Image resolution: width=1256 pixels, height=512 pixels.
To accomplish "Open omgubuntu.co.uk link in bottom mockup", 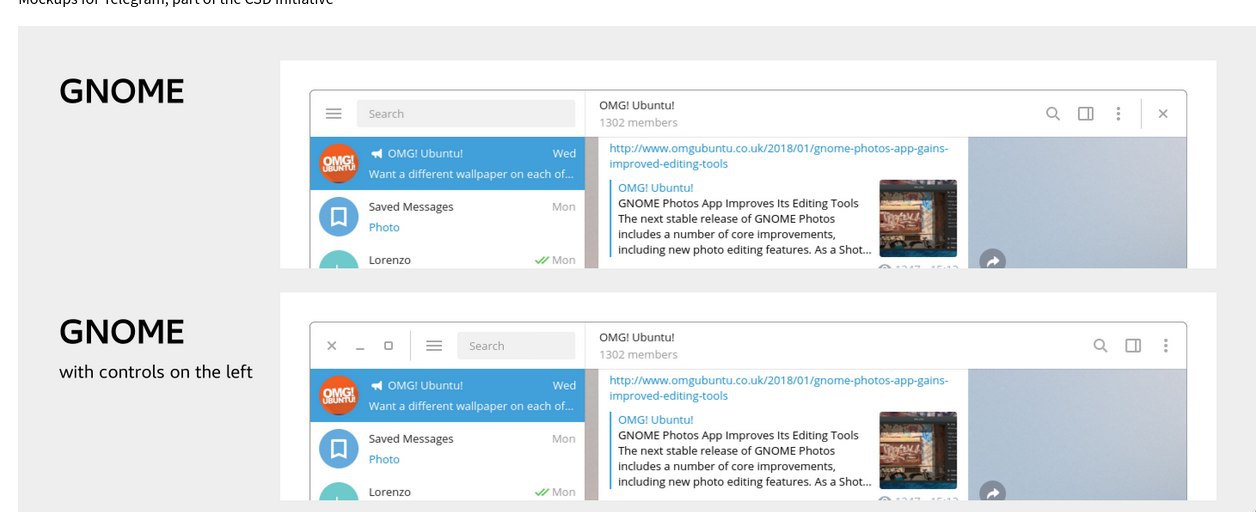I will [779, 388].
